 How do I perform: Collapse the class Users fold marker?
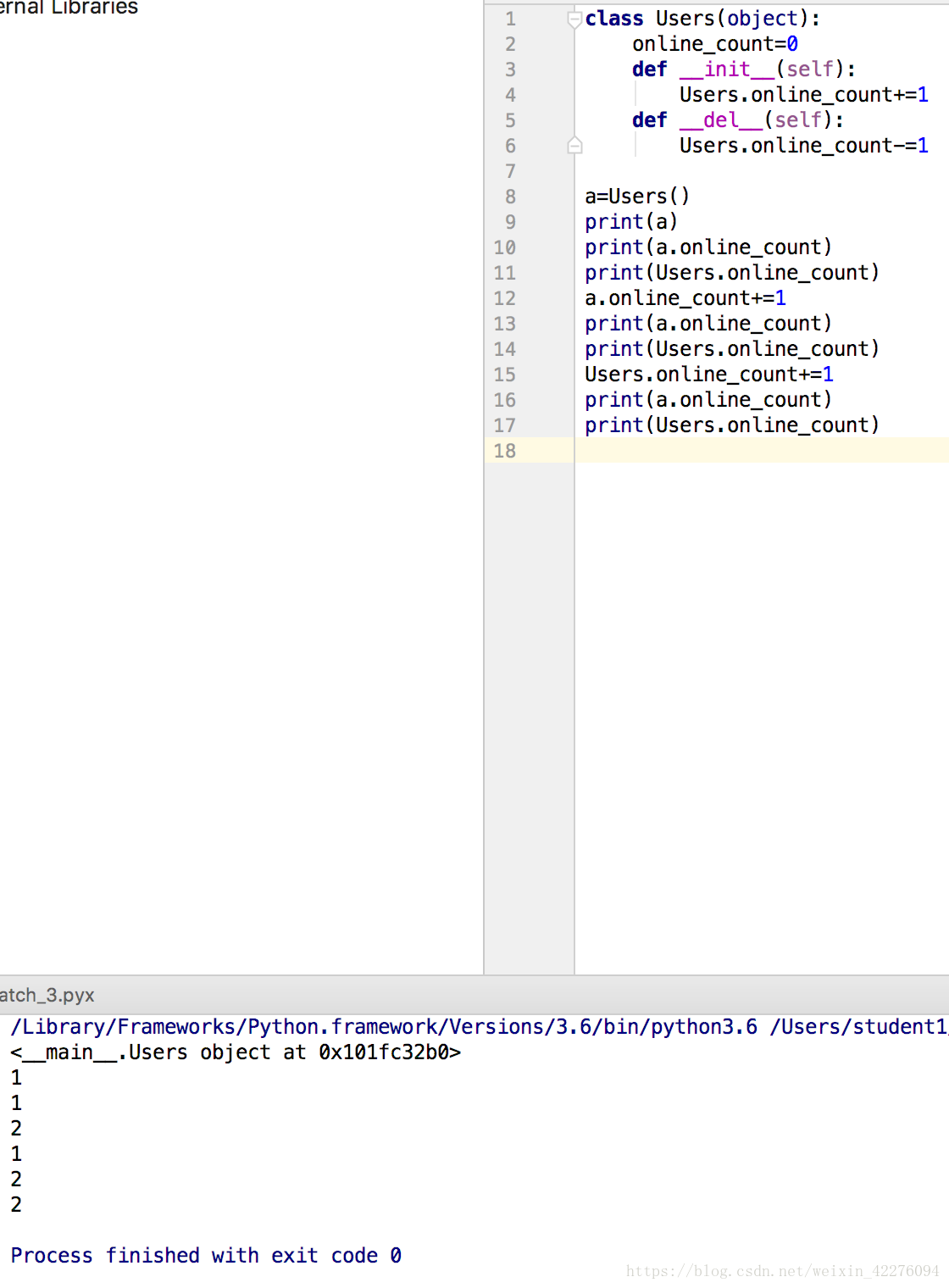tap(574, 19)
